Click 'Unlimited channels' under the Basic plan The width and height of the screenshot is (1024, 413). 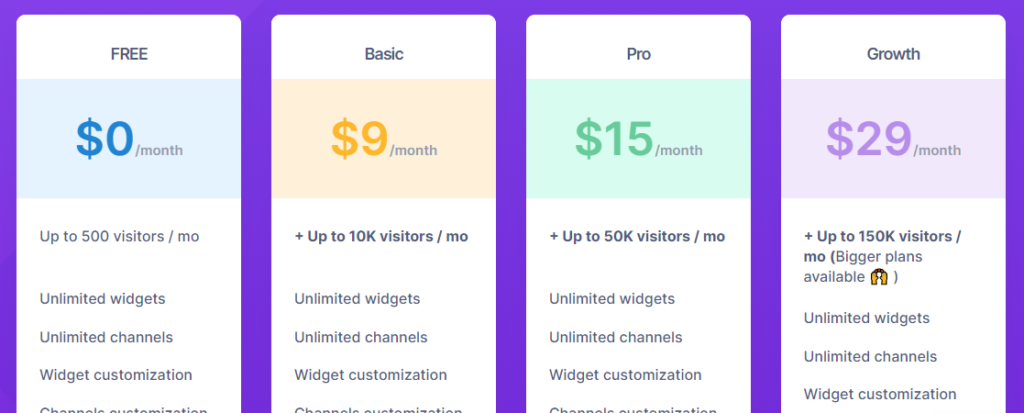pyautogui.click(x=361, y=337)
